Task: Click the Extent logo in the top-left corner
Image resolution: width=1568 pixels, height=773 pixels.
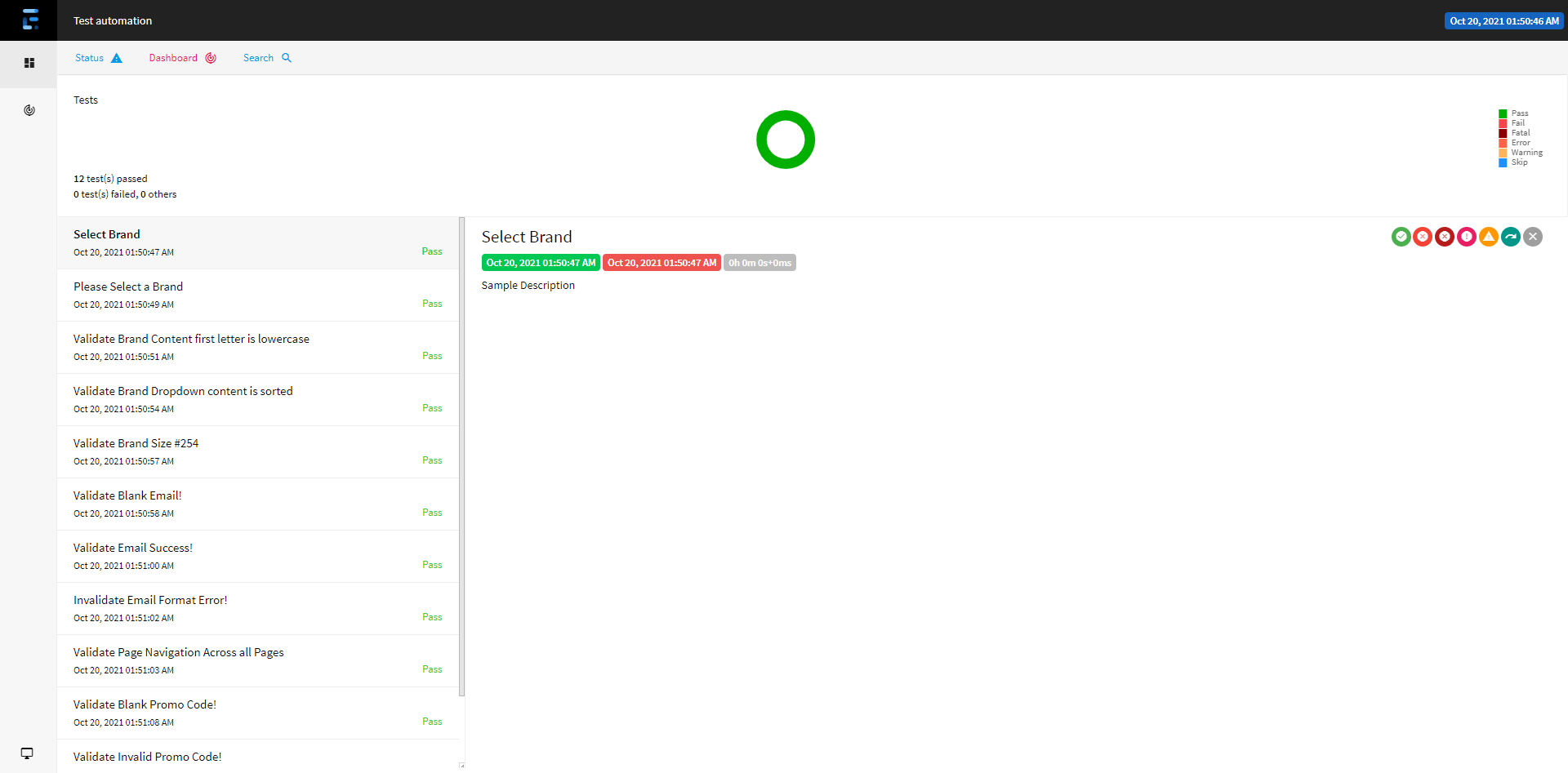Action: point(29,20)
